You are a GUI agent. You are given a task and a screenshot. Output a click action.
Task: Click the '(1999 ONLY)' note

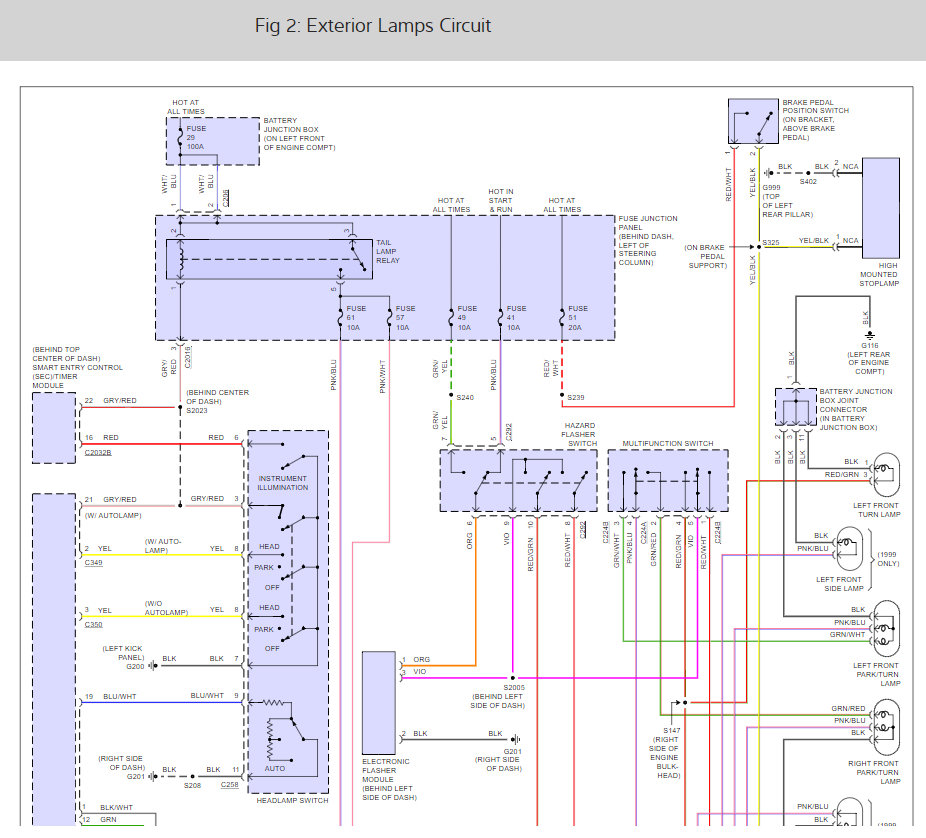(x=888, y=559)
